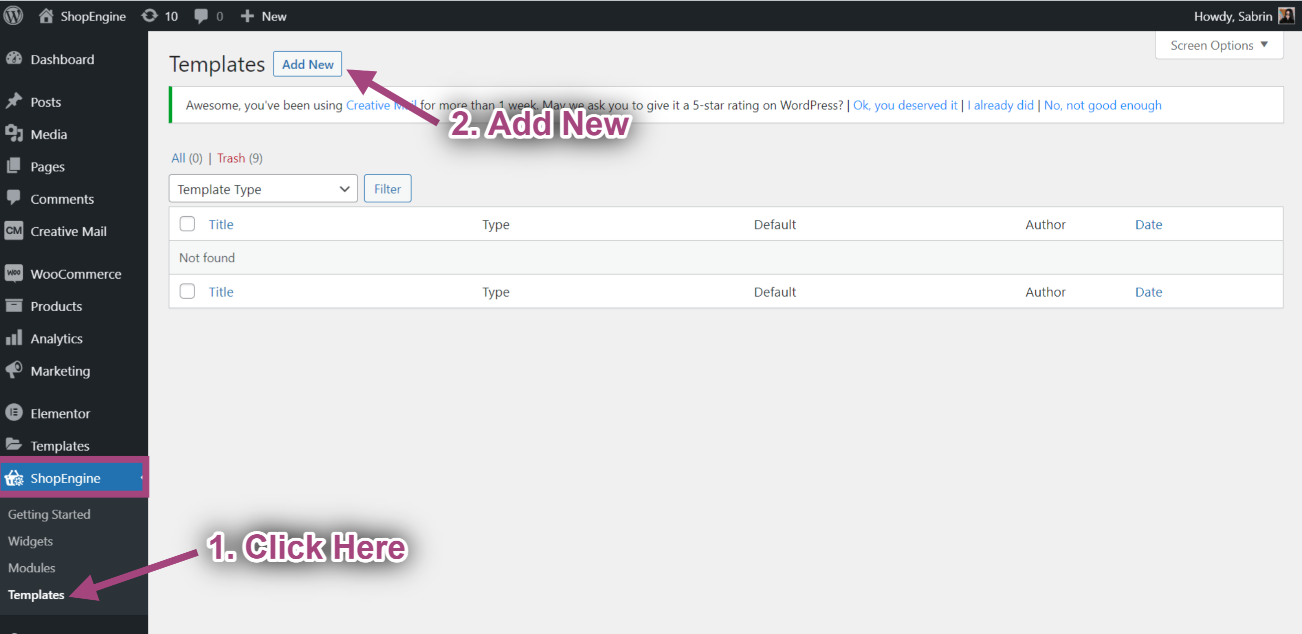Open the WooCommerce icon in sidebar
The height and width of the screenshot is (634, 1302).
coord(14,274)
